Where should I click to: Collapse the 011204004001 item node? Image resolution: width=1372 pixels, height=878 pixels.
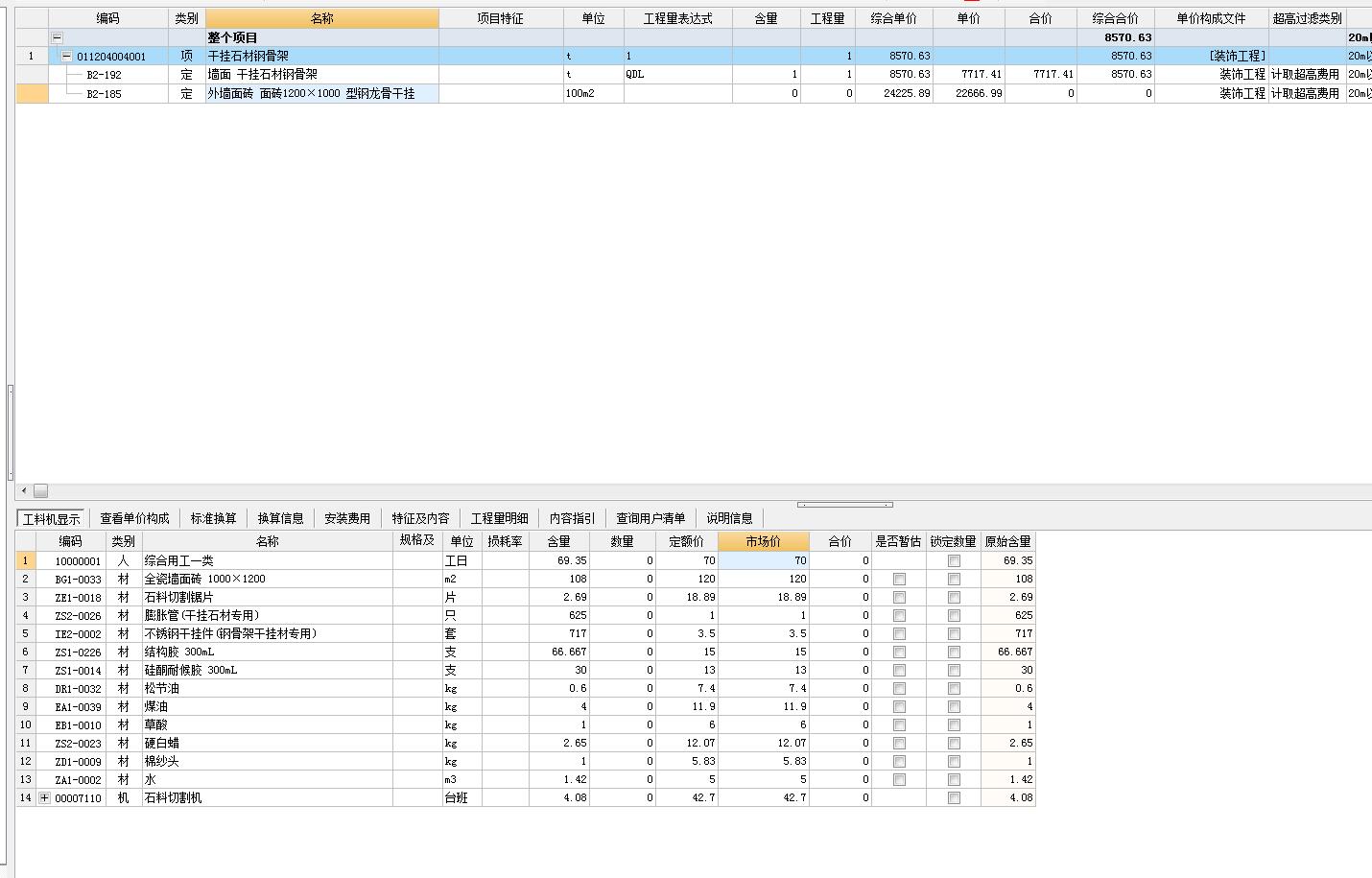(x=66, y=57)
